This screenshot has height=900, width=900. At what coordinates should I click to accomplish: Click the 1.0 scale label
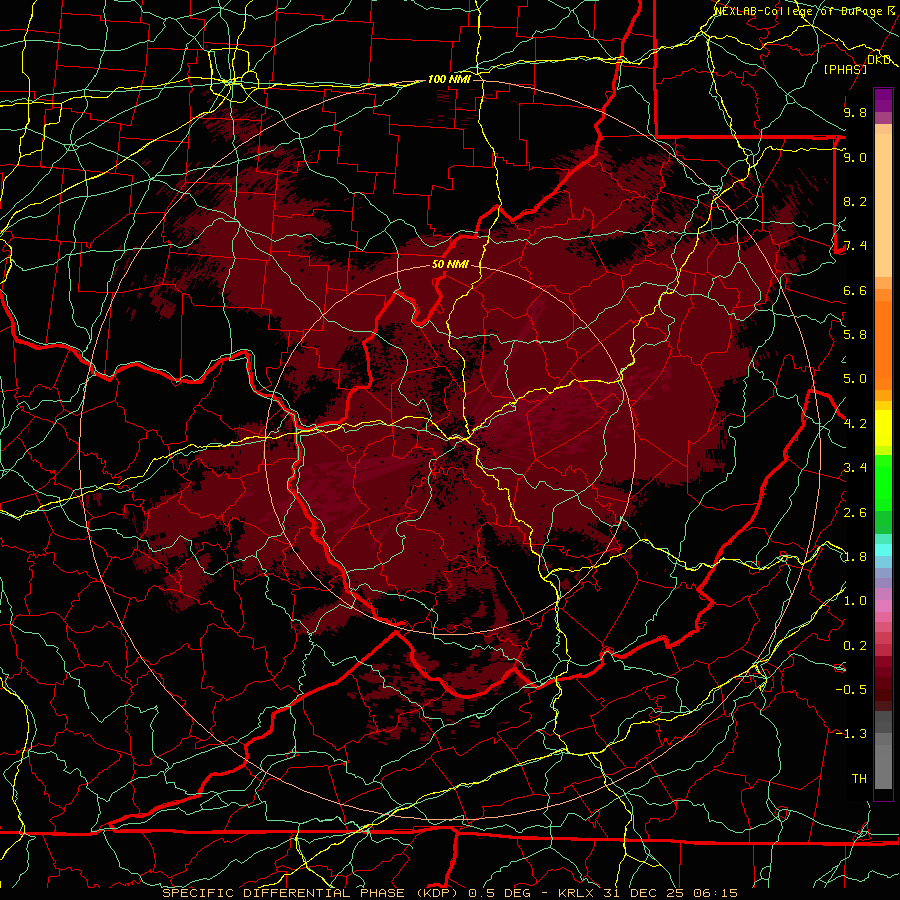coord(855,601)
